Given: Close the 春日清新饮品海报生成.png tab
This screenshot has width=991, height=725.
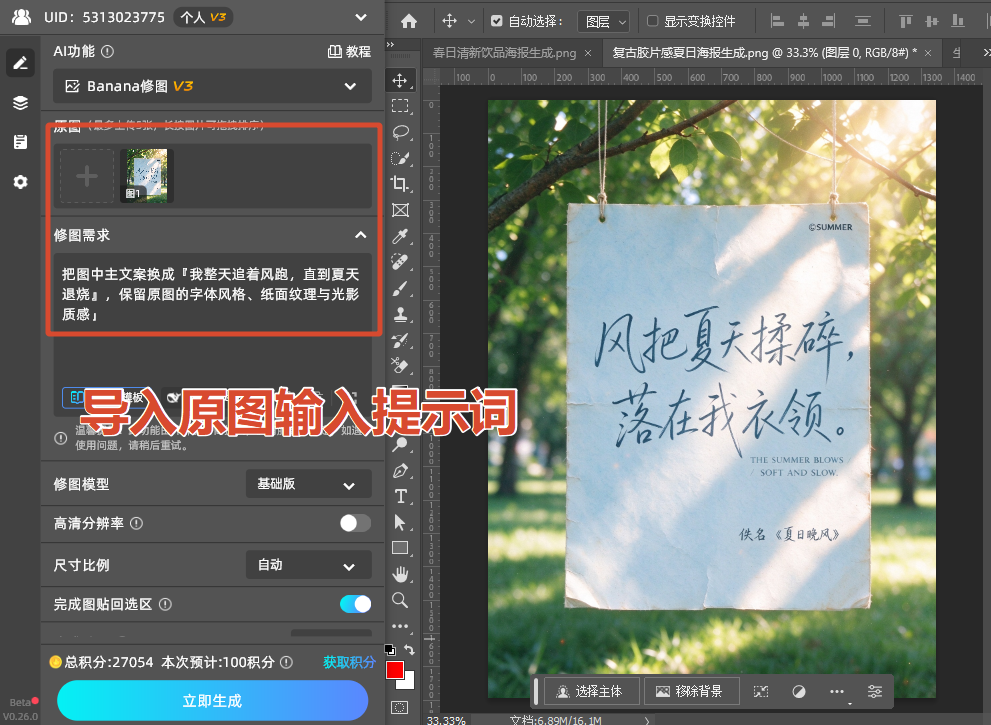Looking at the screenshot, I should pos(588,53).
